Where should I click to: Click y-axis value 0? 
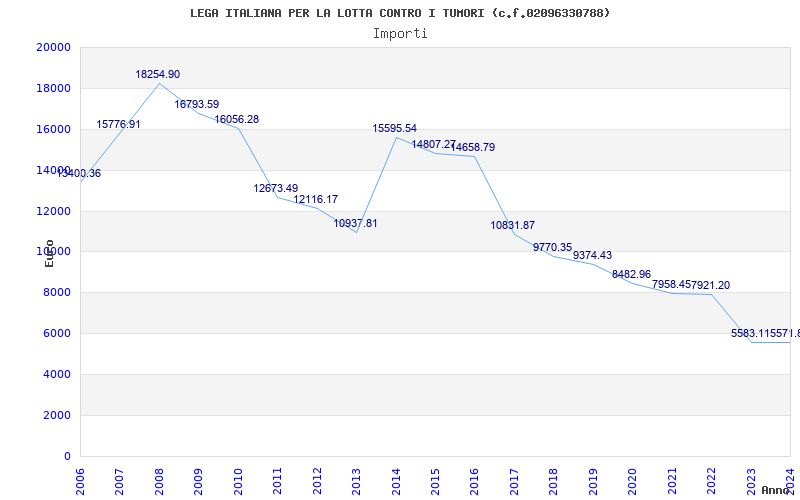pos(67,456)
